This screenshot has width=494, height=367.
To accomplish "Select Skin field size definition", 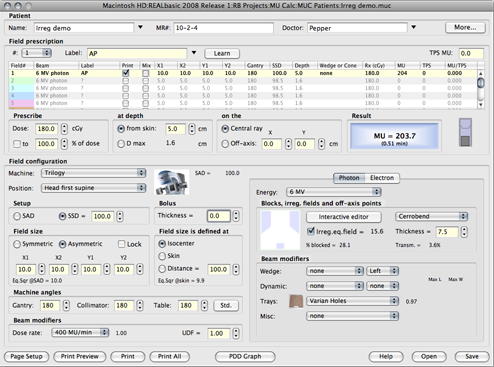I will pyautogui.click(x=162, y=256).
